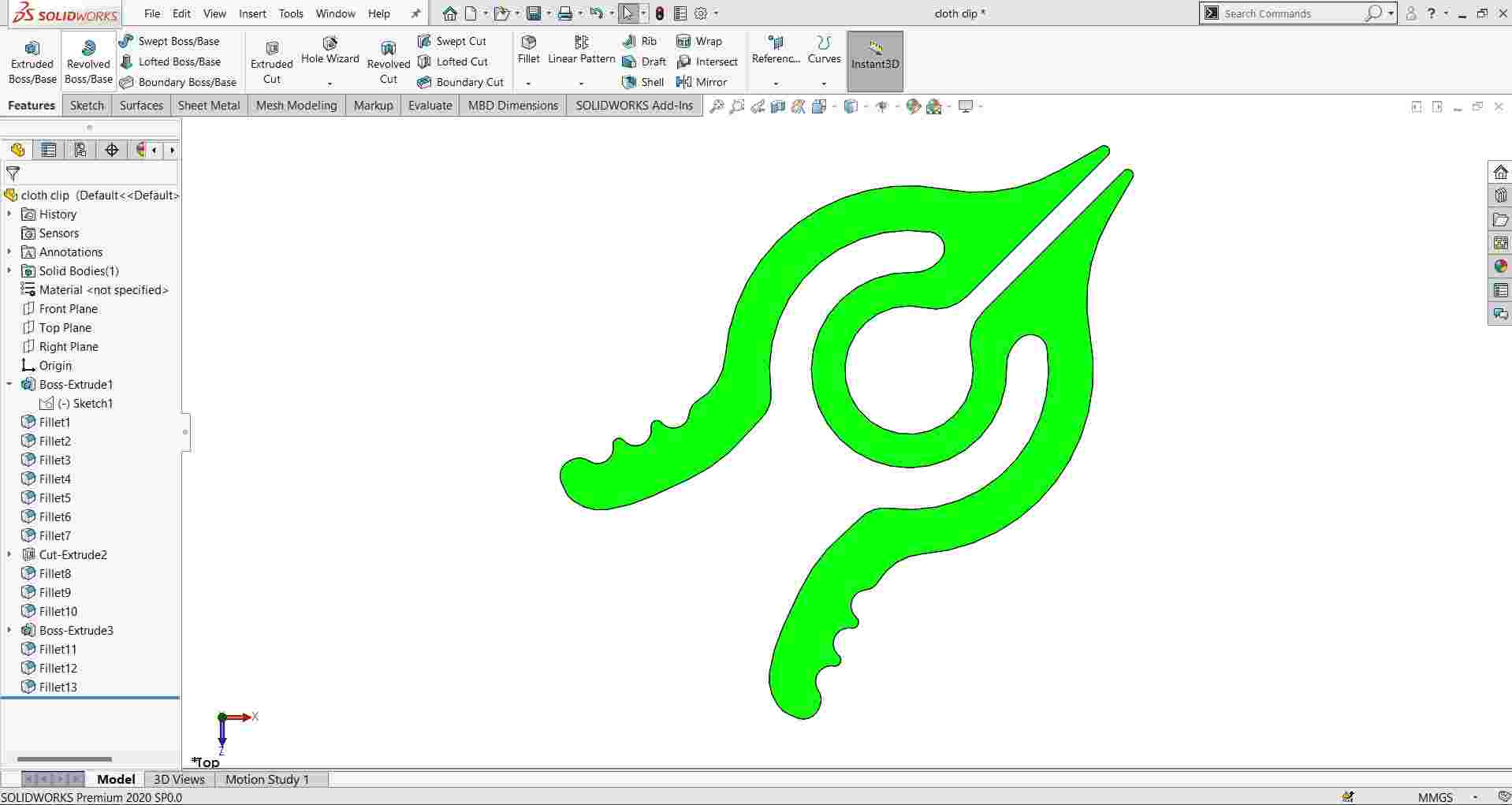Select the Linear Pattern tool
Screen dimensions: 1512x805
582,50
